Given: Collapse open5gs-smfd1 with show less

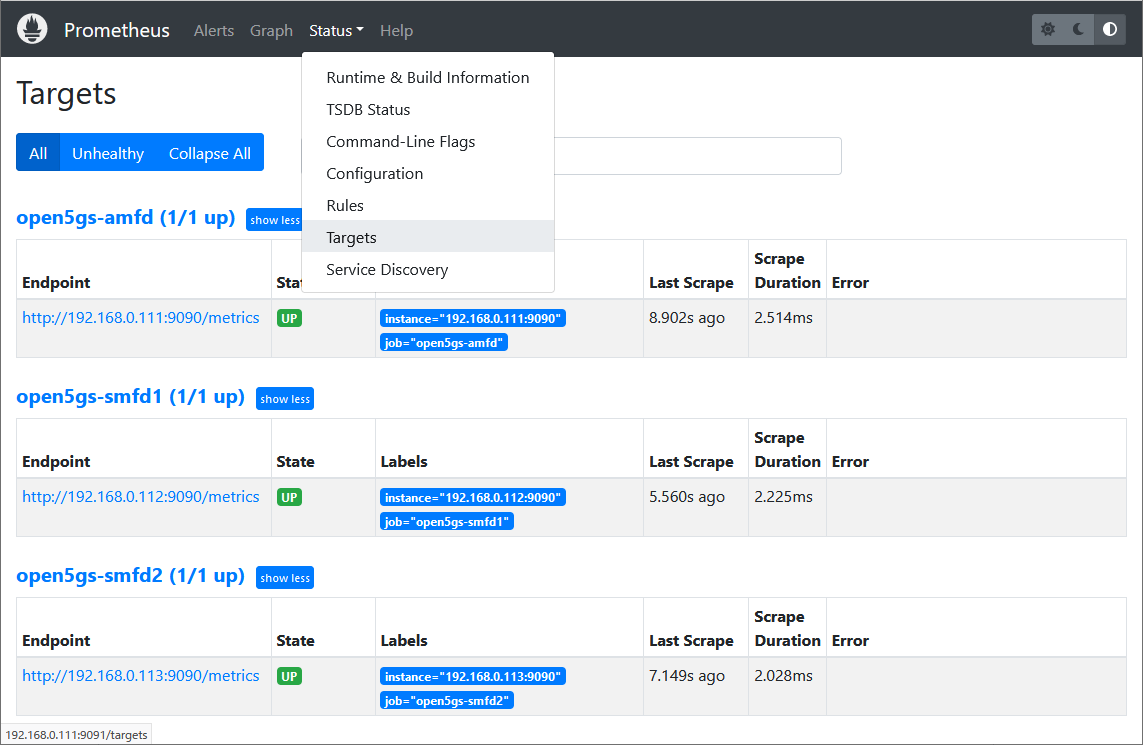Looking at the screenshot, I should click(285, 399).
